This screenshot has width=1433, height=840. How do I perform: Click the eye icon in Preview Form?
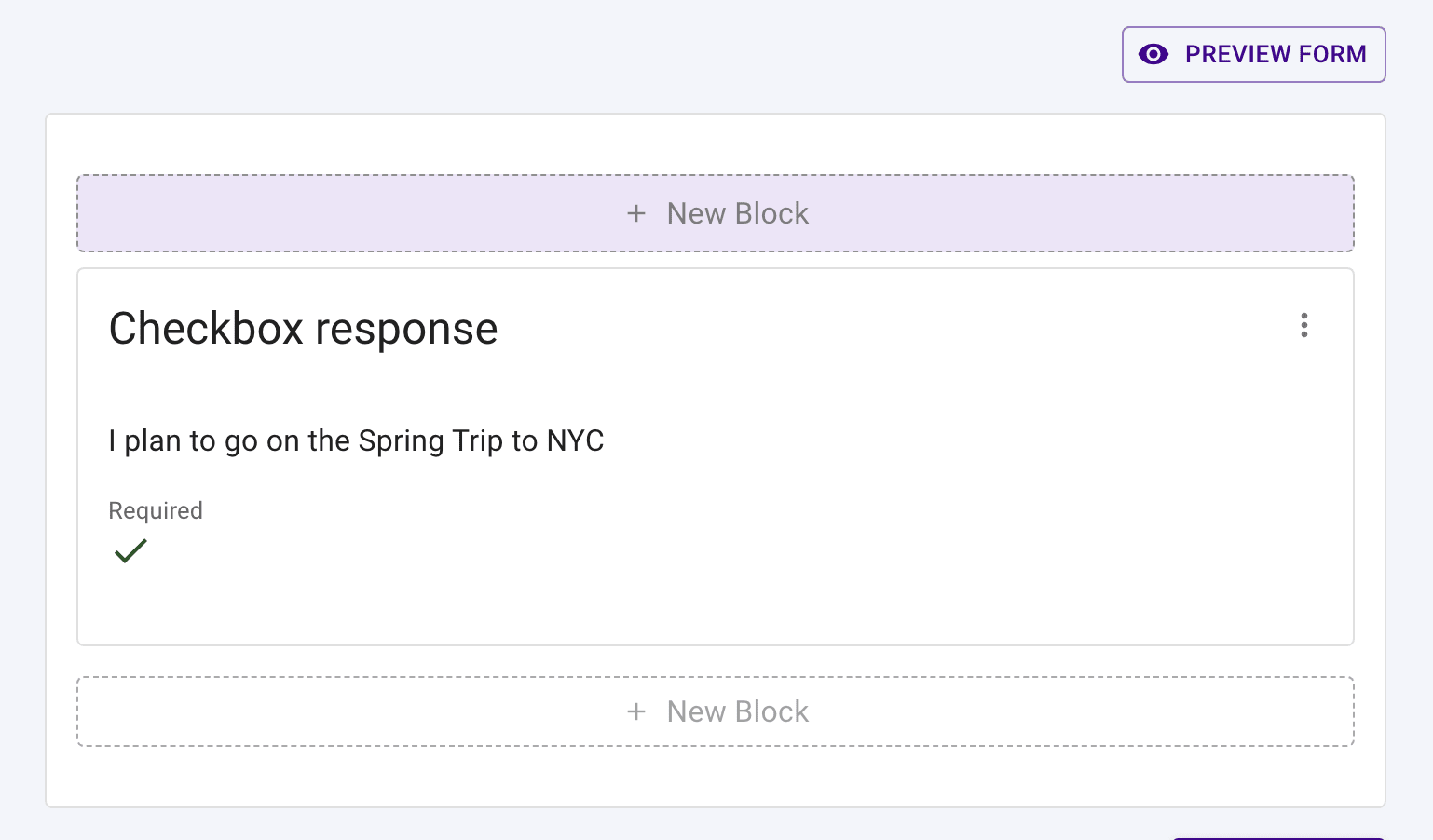pyautogui.click(x=1153, y=55)
